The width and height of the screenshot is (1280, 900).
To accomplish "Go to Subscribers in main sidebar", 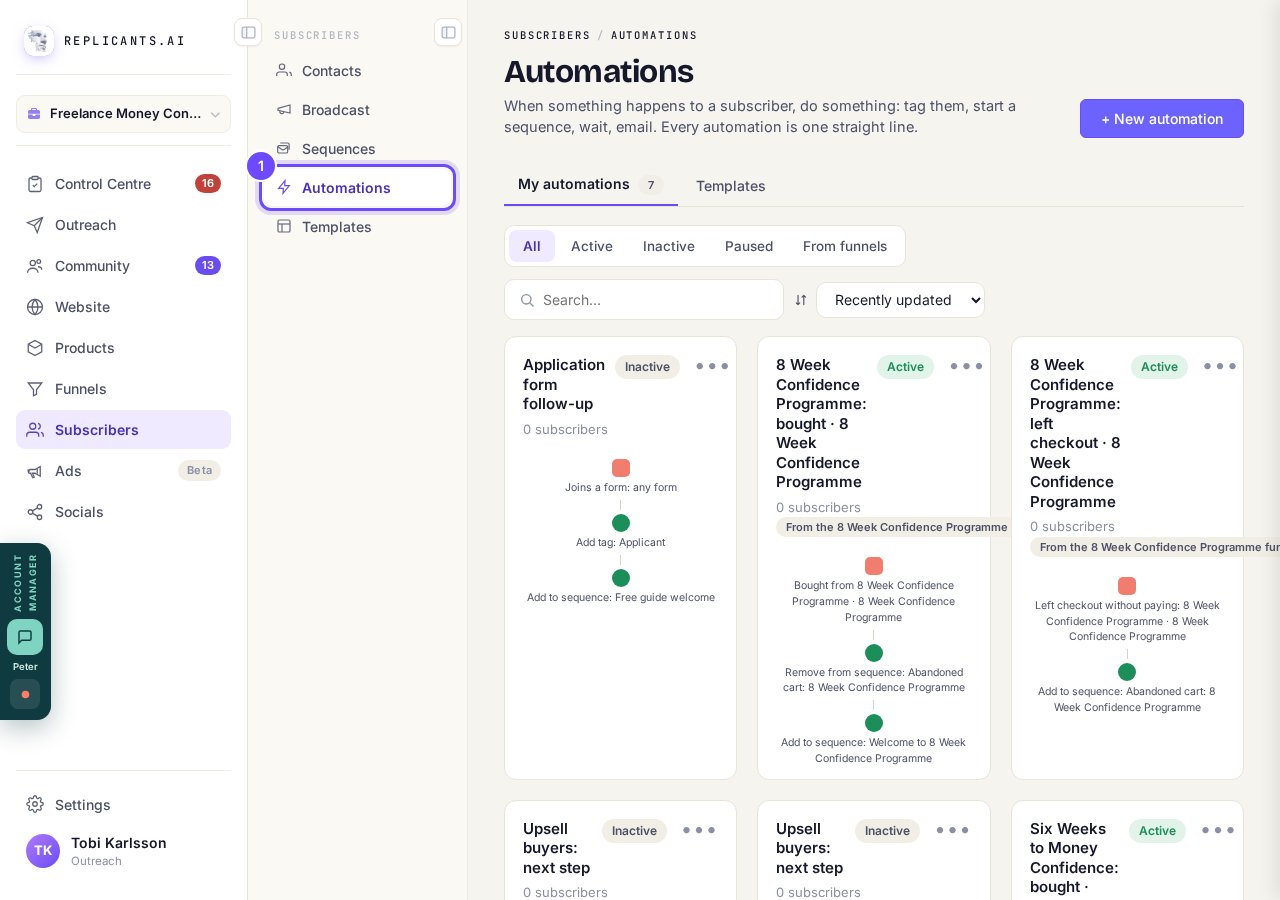I will click(x=123, y=430).
